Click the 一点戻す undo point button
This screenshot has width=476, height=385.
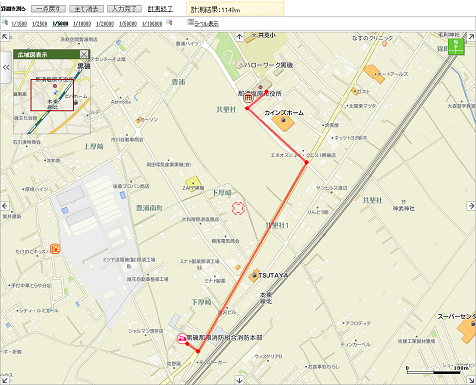[x=48, y=9]
